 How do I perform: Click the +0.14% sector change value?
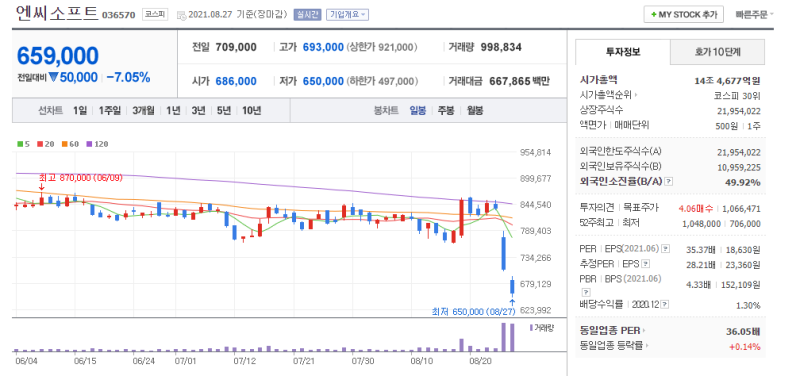click(x=746, y=347)
